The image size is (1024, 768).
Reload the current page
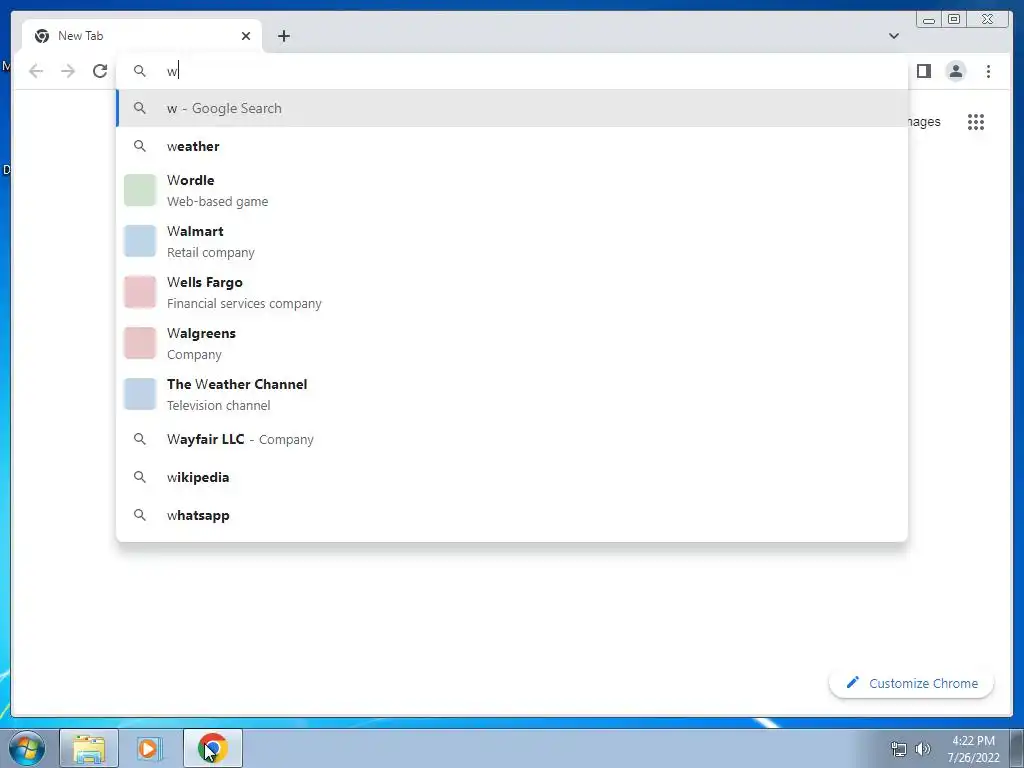pyautogui.click(x=100, y=71)
